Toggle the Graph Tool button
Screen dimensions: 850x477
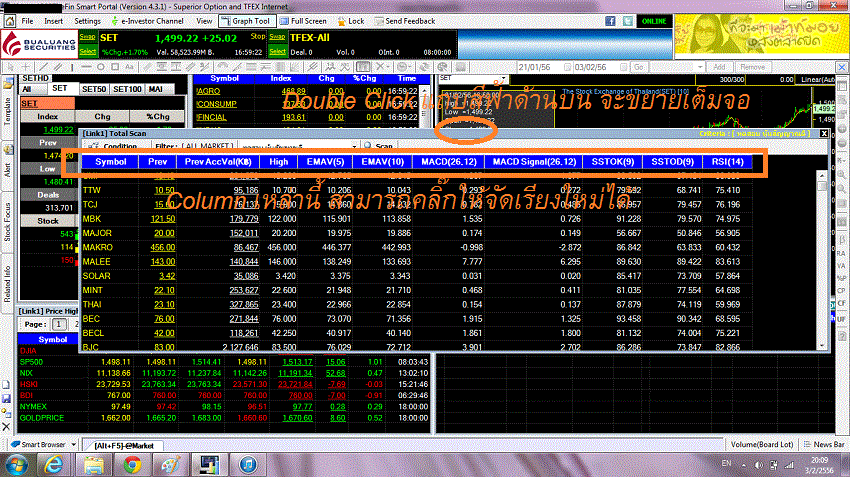246,21
